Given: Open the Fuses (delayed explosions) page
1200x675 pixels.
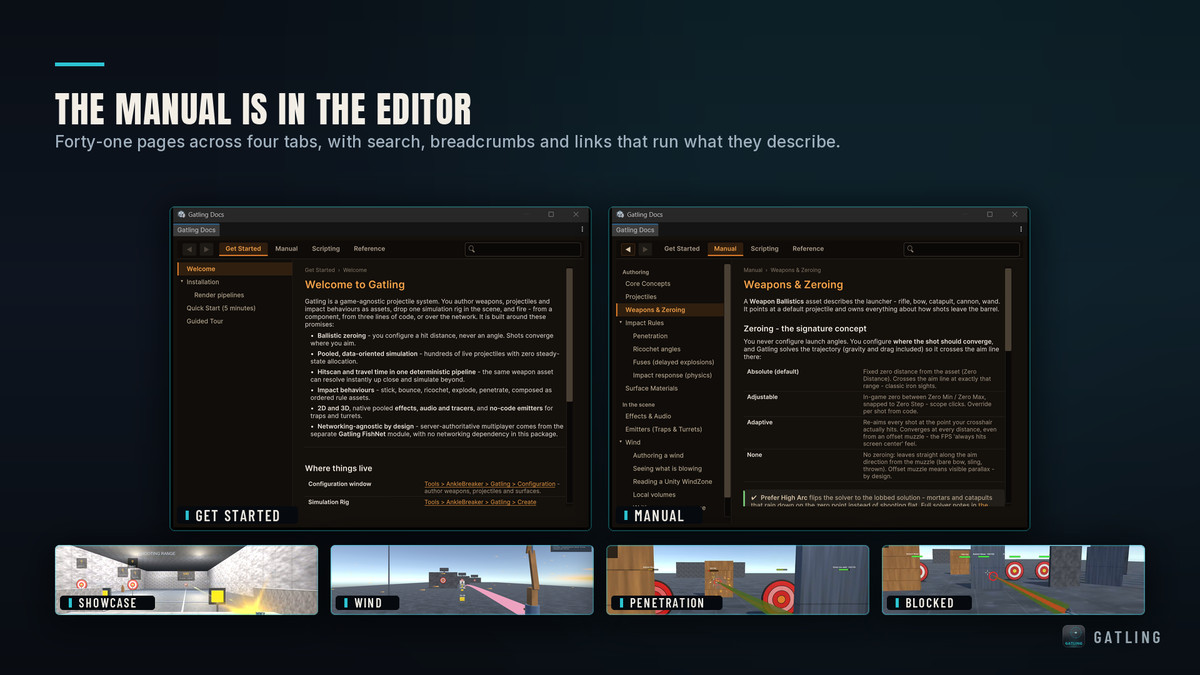Looking at the screenshot, I should pyautogui.click(x=673, y=362).
